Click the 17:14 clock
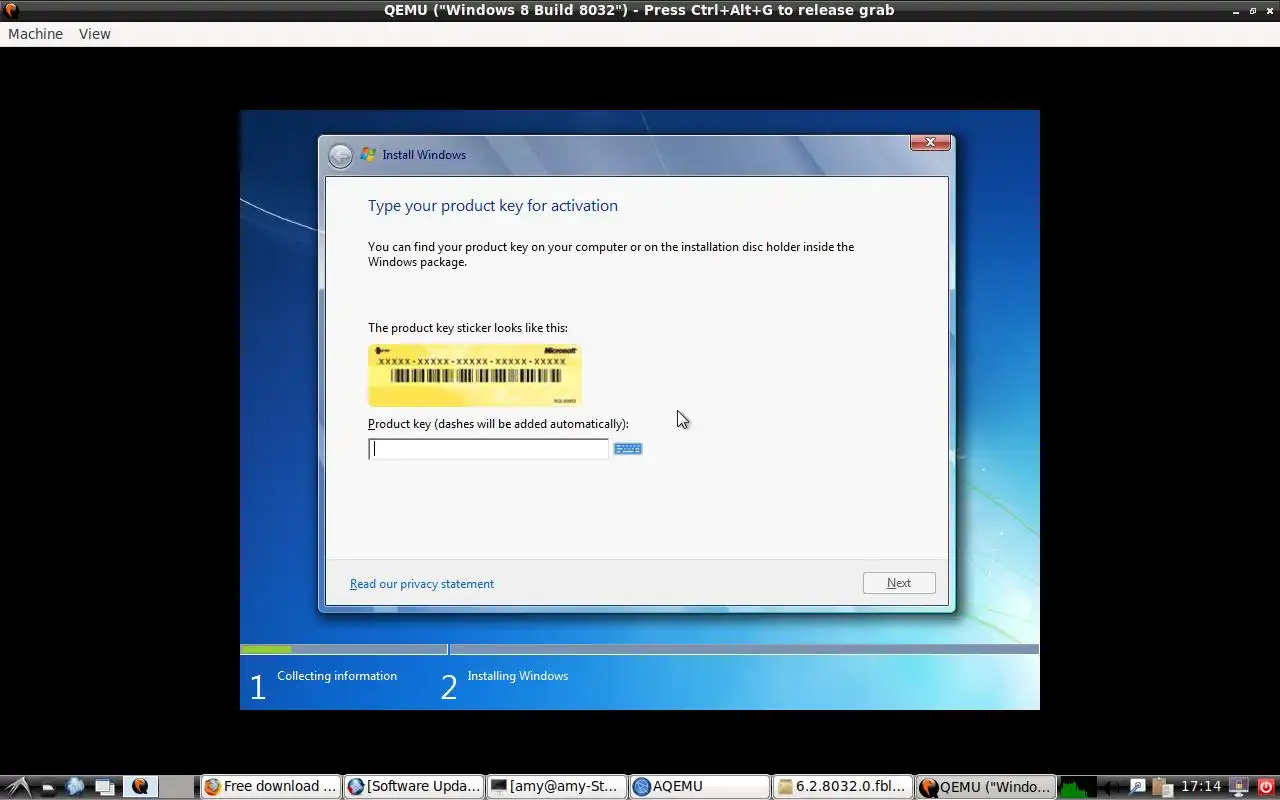 click(1201, 786)
